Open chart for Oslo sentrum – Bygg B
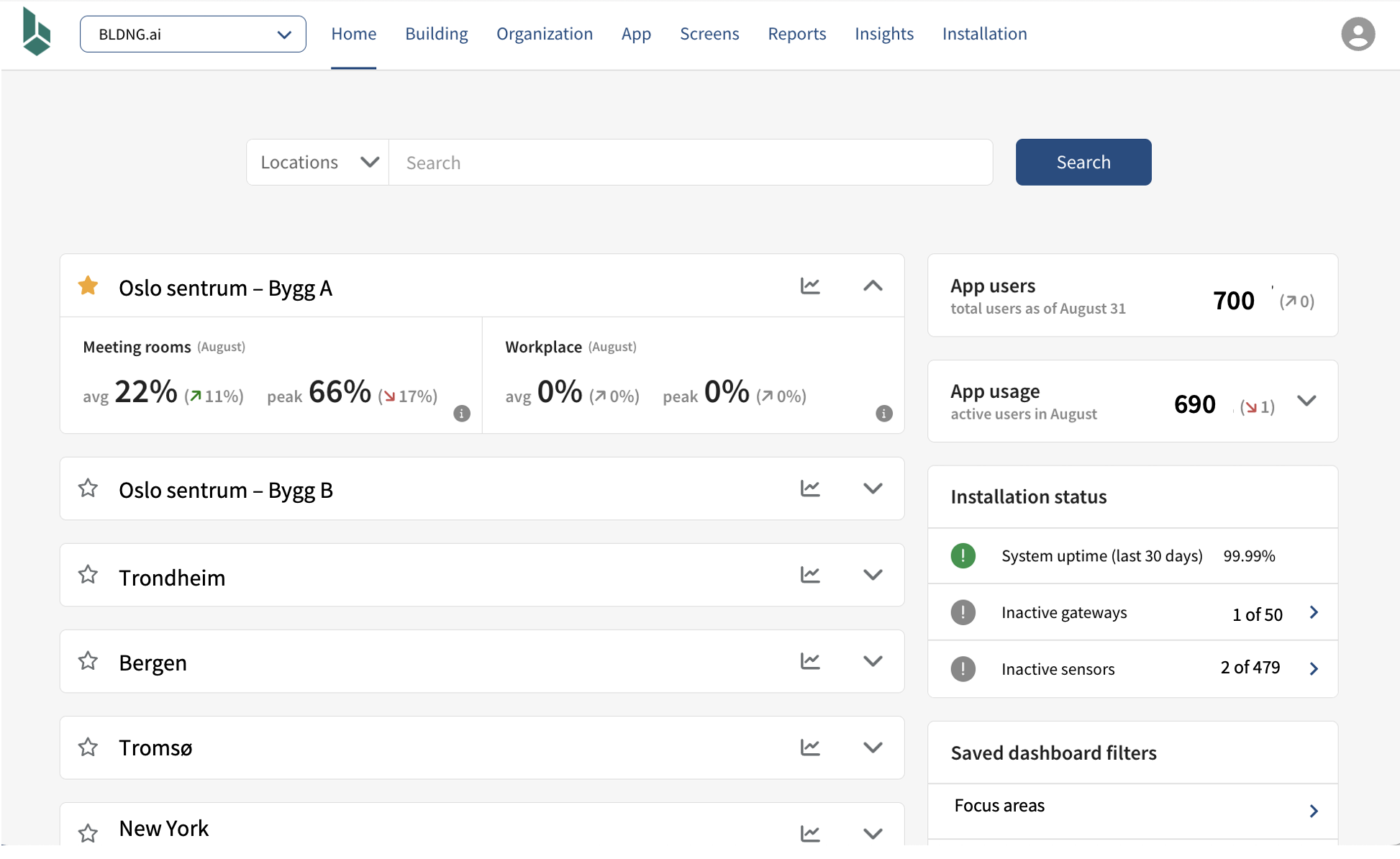 tap(810, 488)
